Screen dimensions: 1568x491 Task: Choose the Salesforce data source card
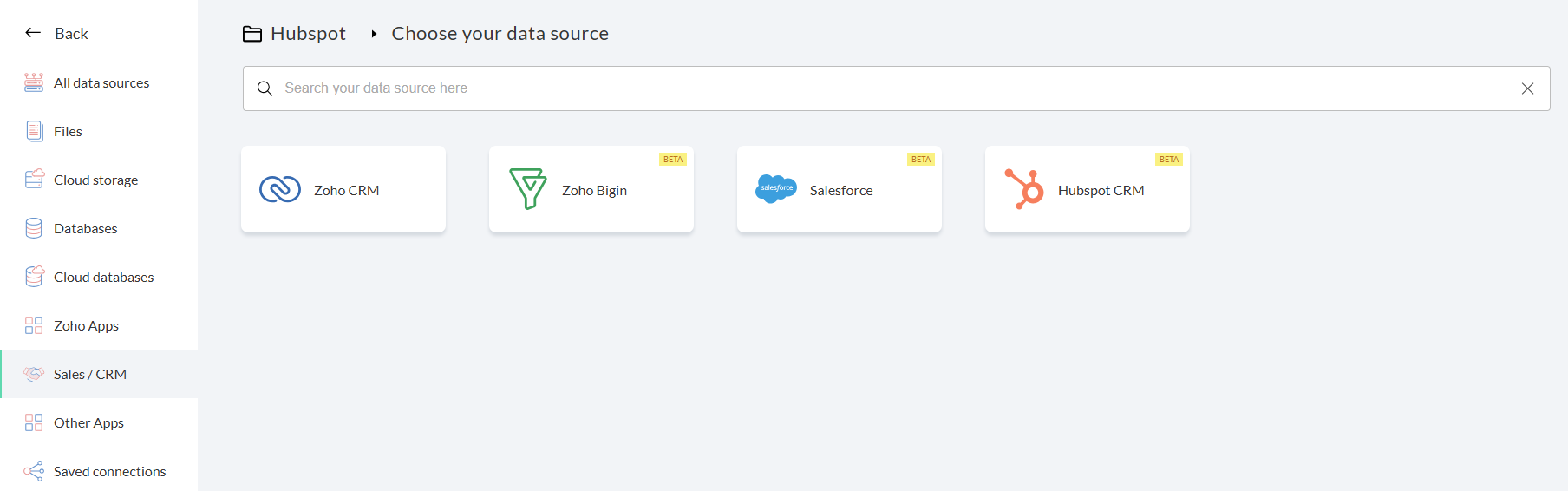(840, 189)
